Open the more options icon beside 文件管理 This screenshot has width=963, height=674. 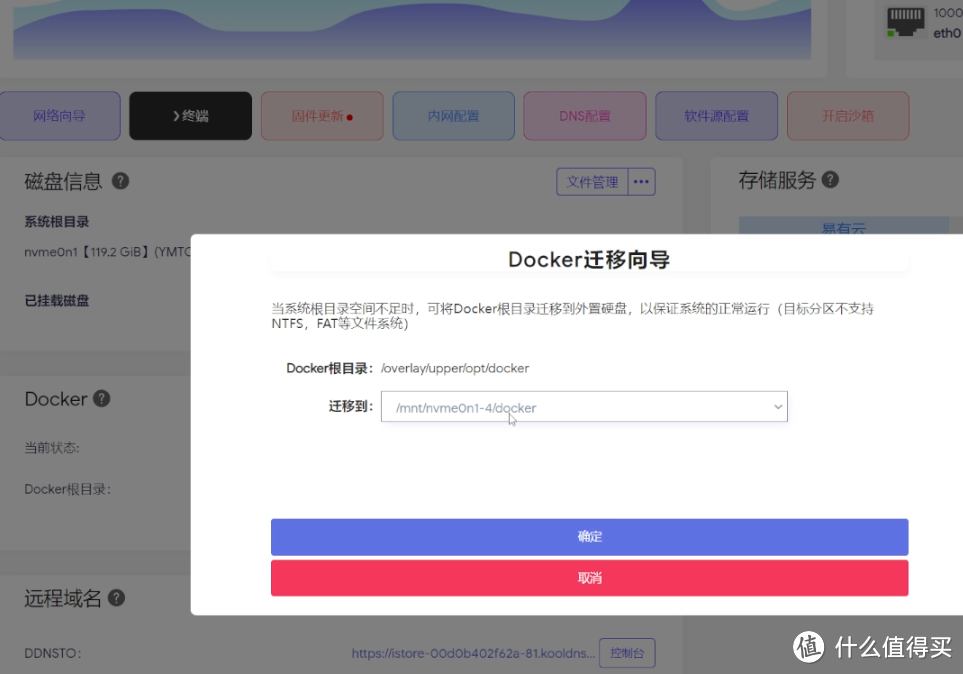tap(641, 181)
